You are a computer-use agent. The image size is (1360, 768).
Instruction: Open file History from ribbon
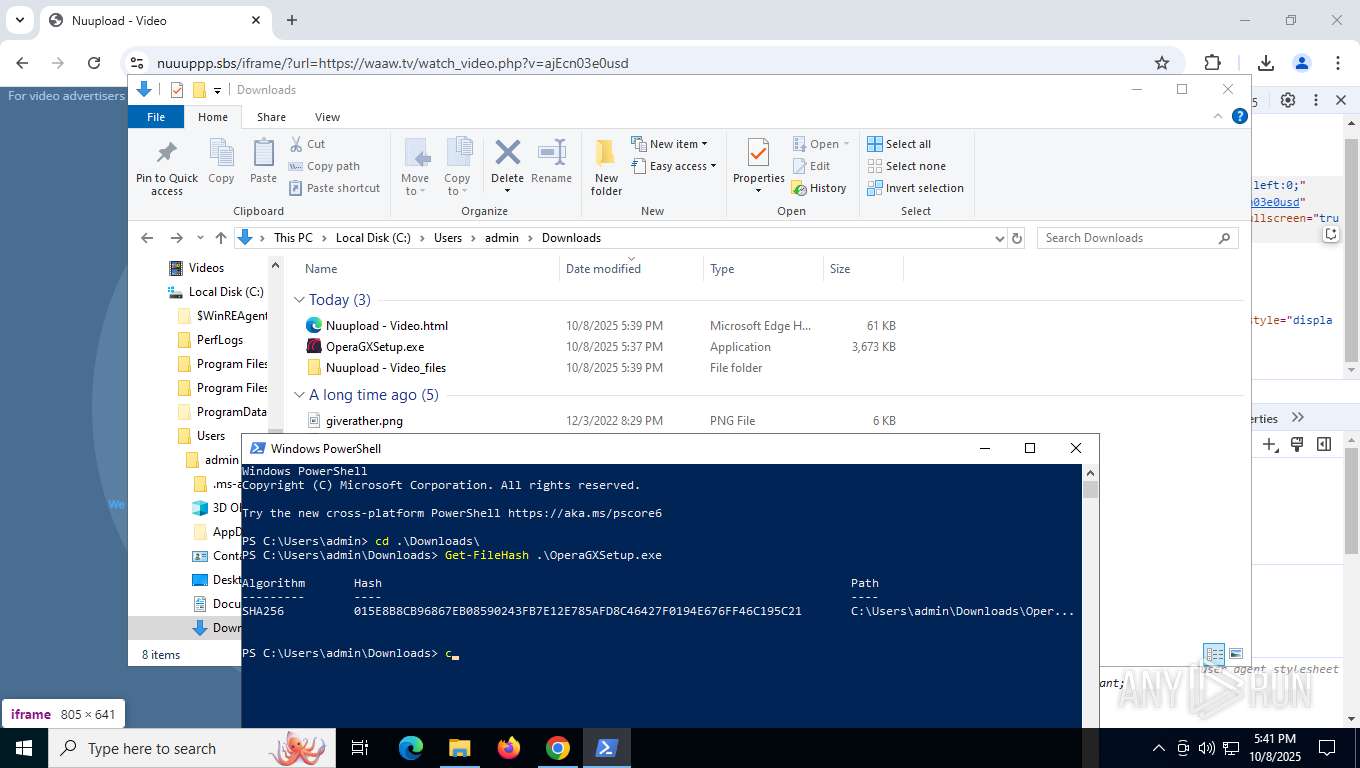pyautogui.click(x=819, y=188)
